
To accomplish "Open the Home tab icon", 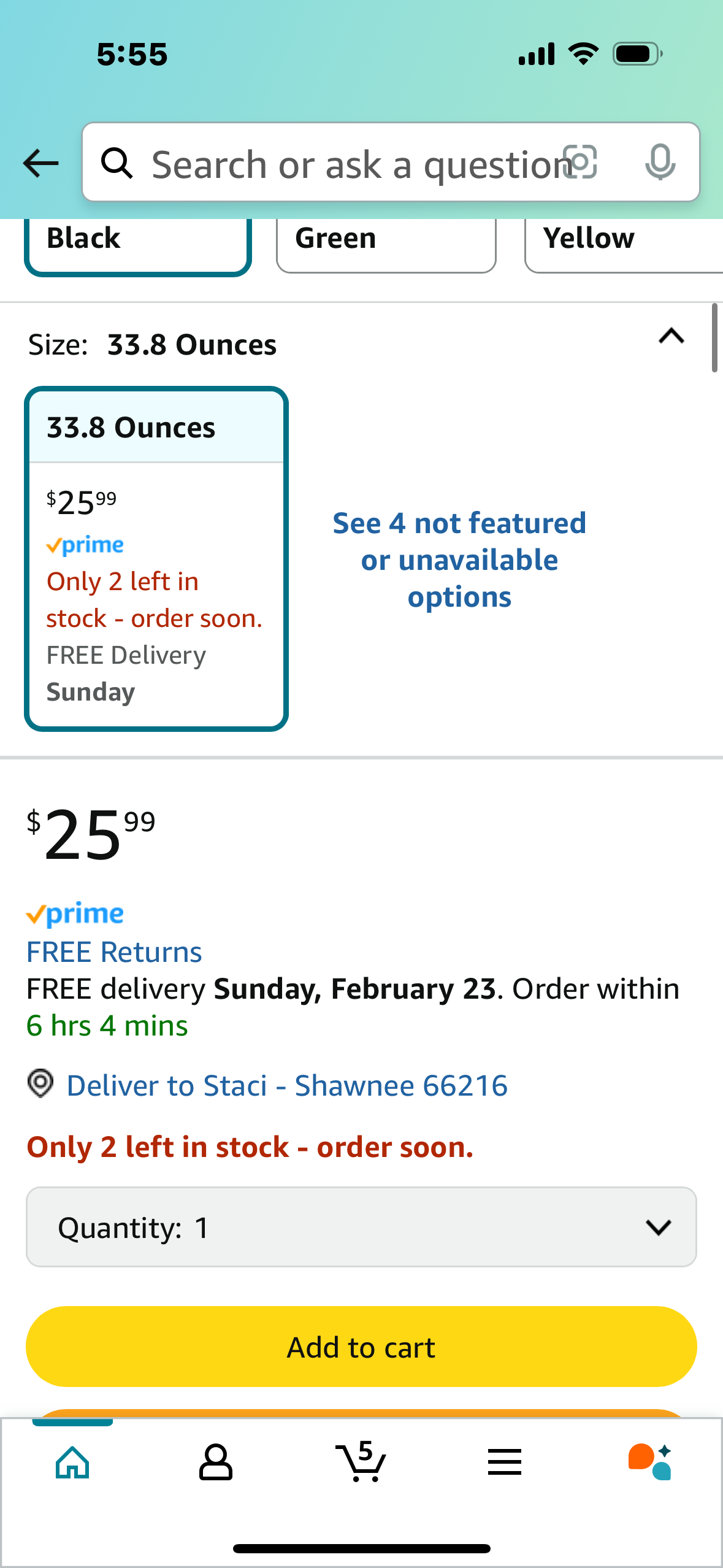I will tap(72, 1463).
